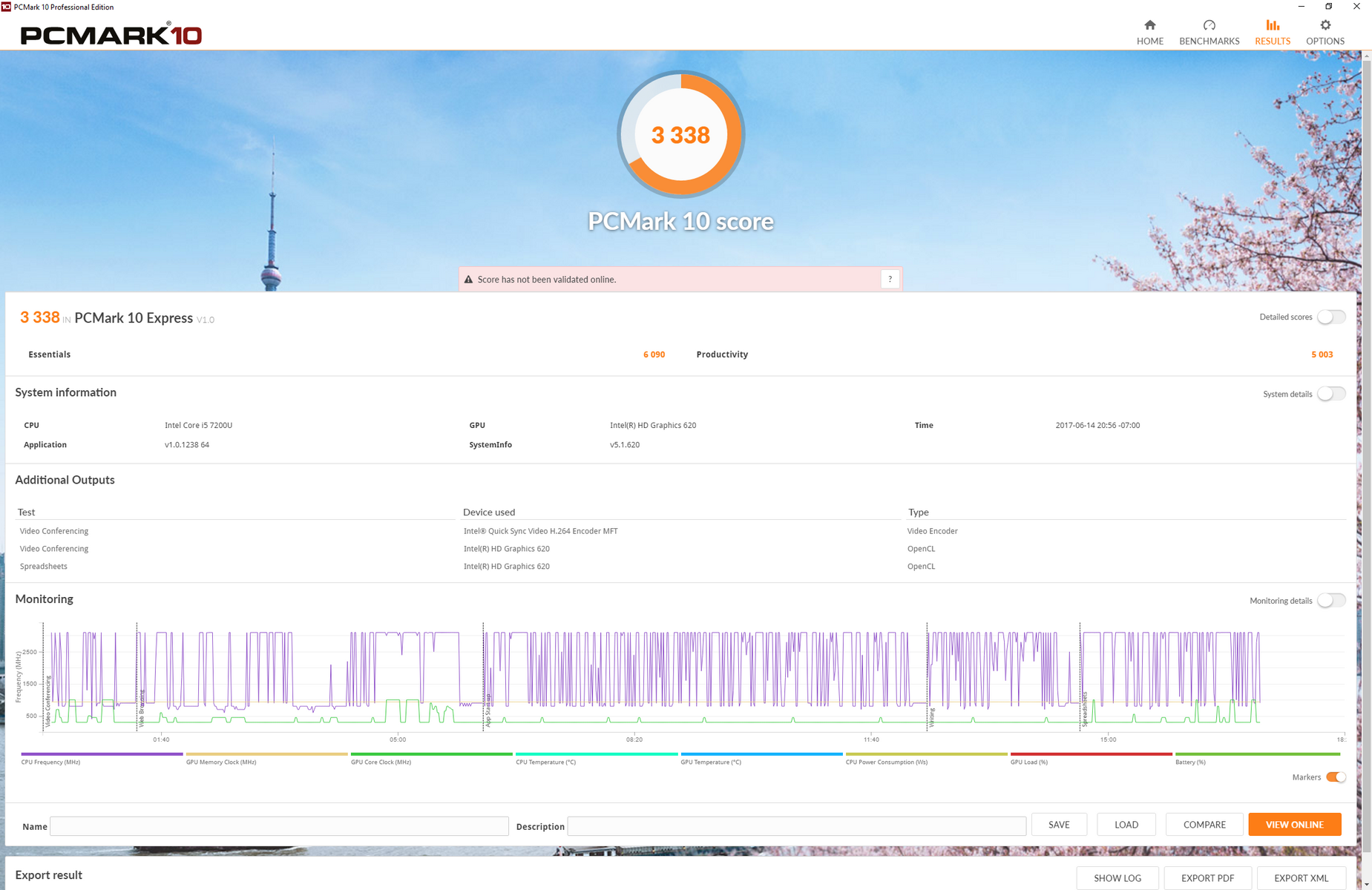Click the GPU Load red legend bar
The image size is (1372, 890).
pyautogui.click(x=1091, y=754)
